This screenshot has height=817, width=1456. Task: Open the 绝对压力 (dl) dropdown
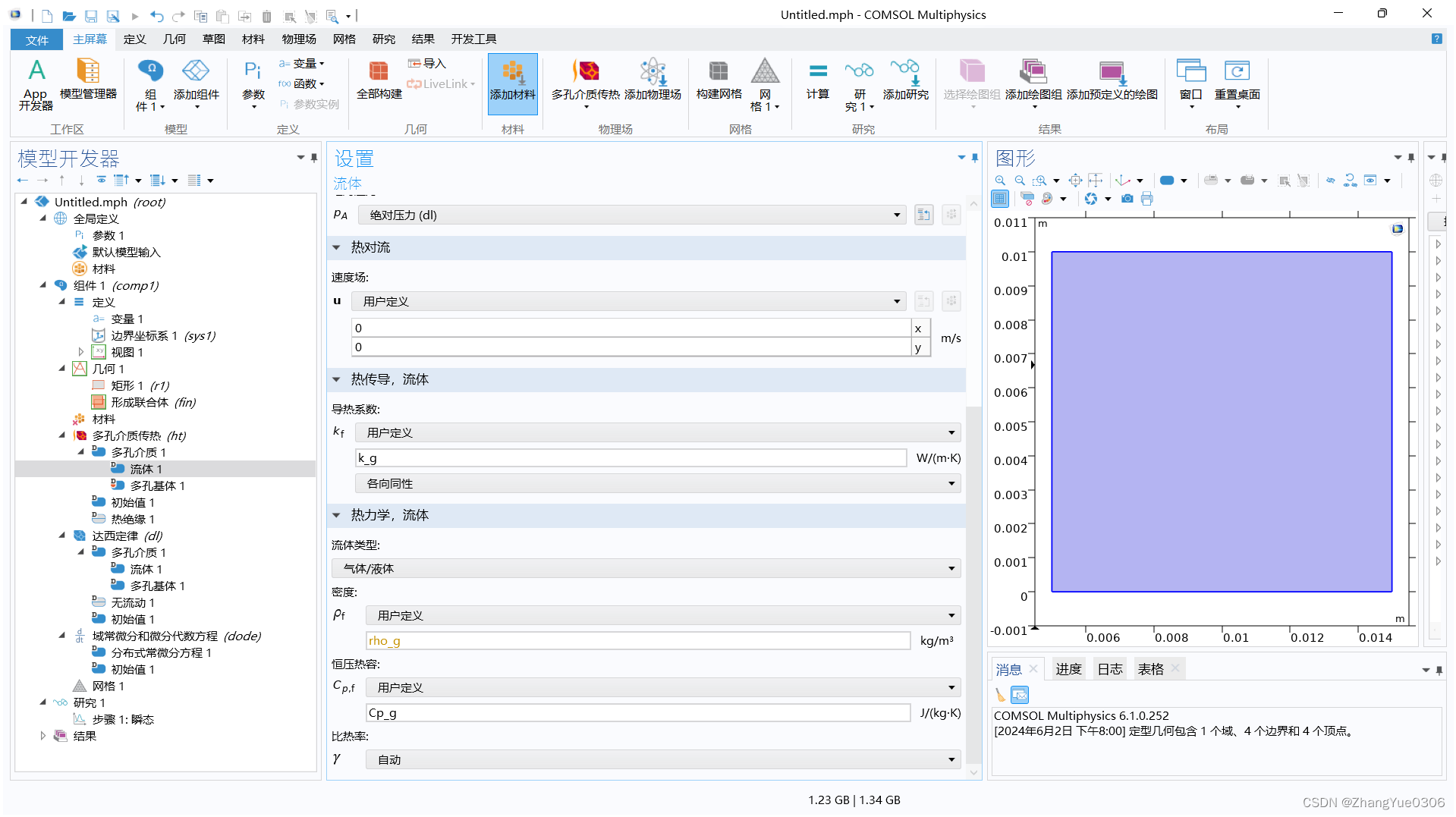click(633, 215)
